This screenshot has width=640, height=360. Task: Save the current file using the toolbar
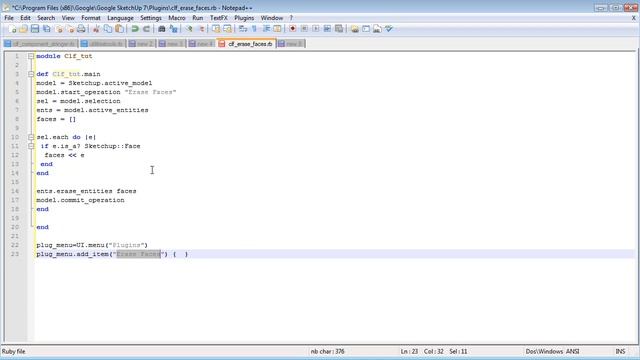(x=35, y=29)
